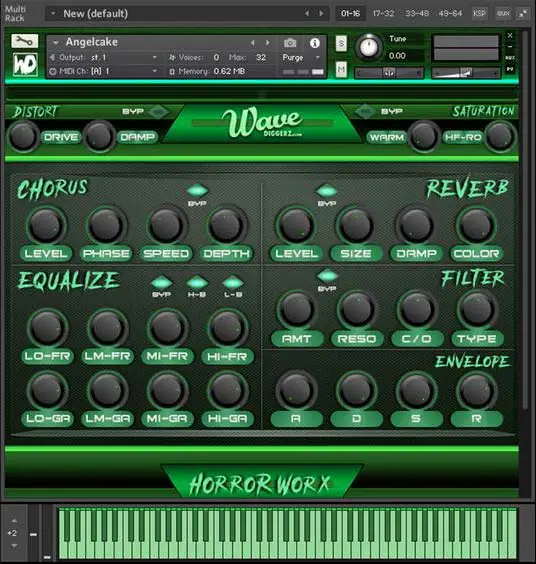Click the Saturation WARM knob

[423, 137]
